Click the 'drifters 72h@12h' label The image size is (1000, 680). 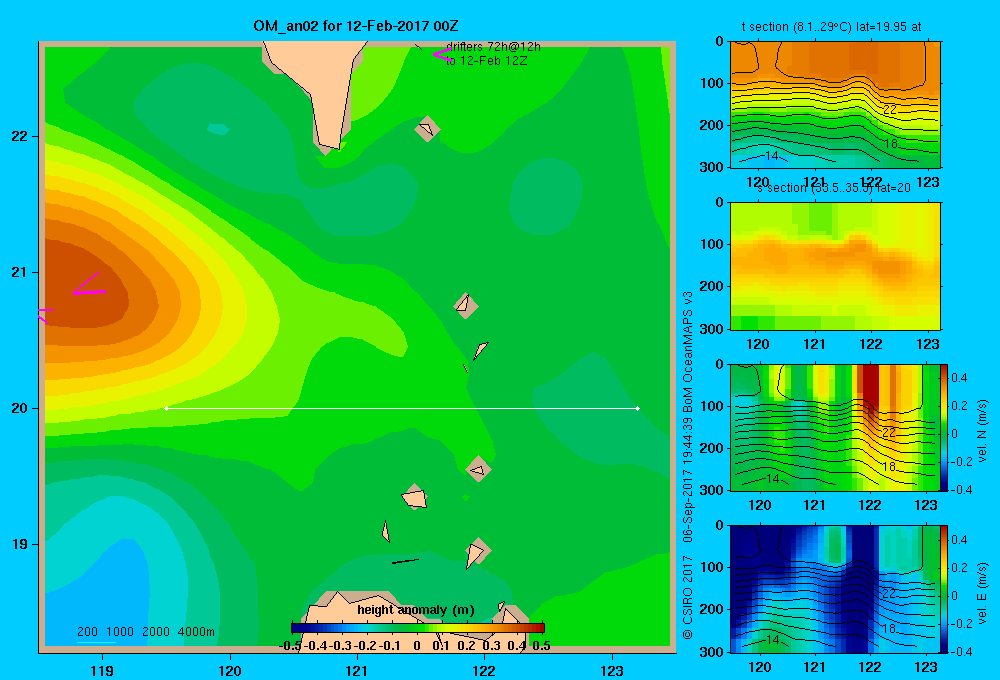[x=493, y=47]
